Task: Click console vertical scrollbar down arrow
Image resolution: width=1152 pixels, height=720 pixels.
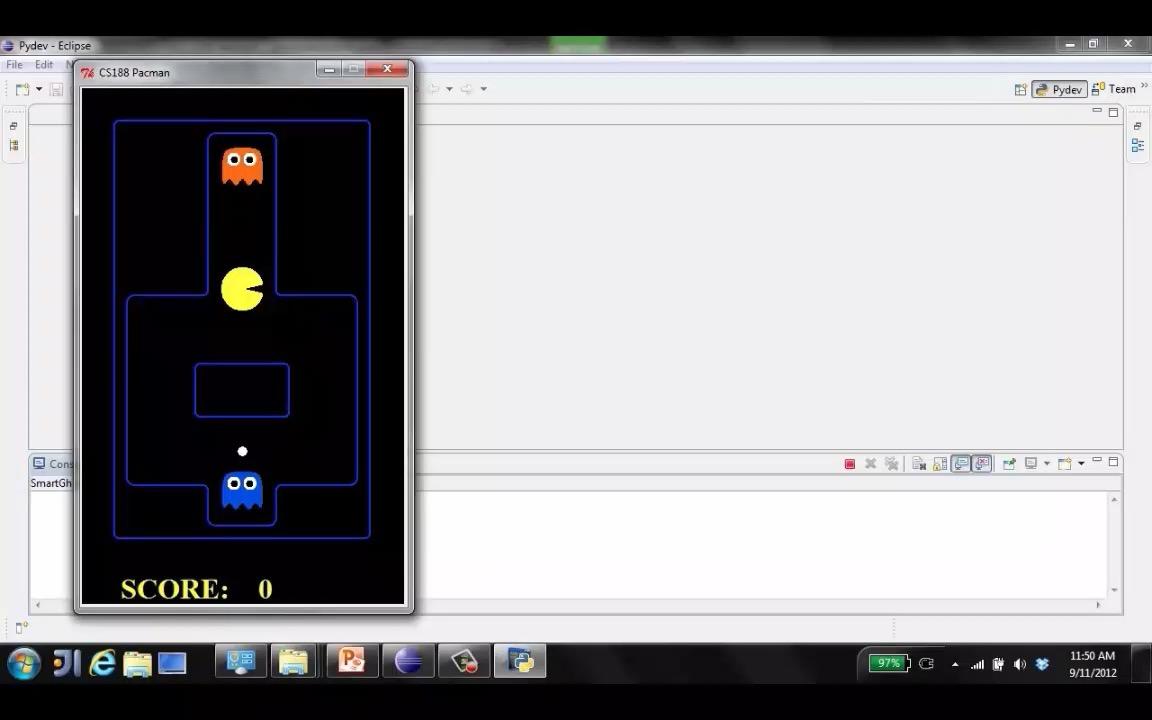Action: tap(1115, 590)
